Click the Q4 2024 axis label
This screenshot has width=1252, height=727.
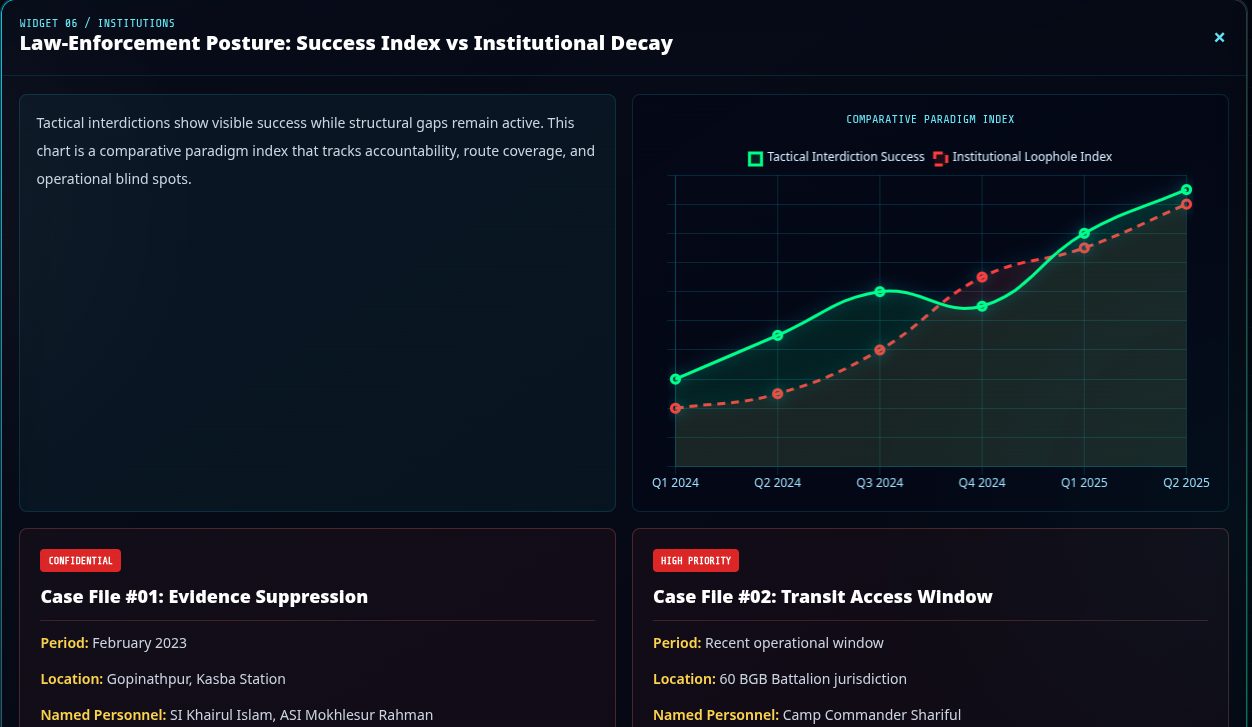point(982,483)
